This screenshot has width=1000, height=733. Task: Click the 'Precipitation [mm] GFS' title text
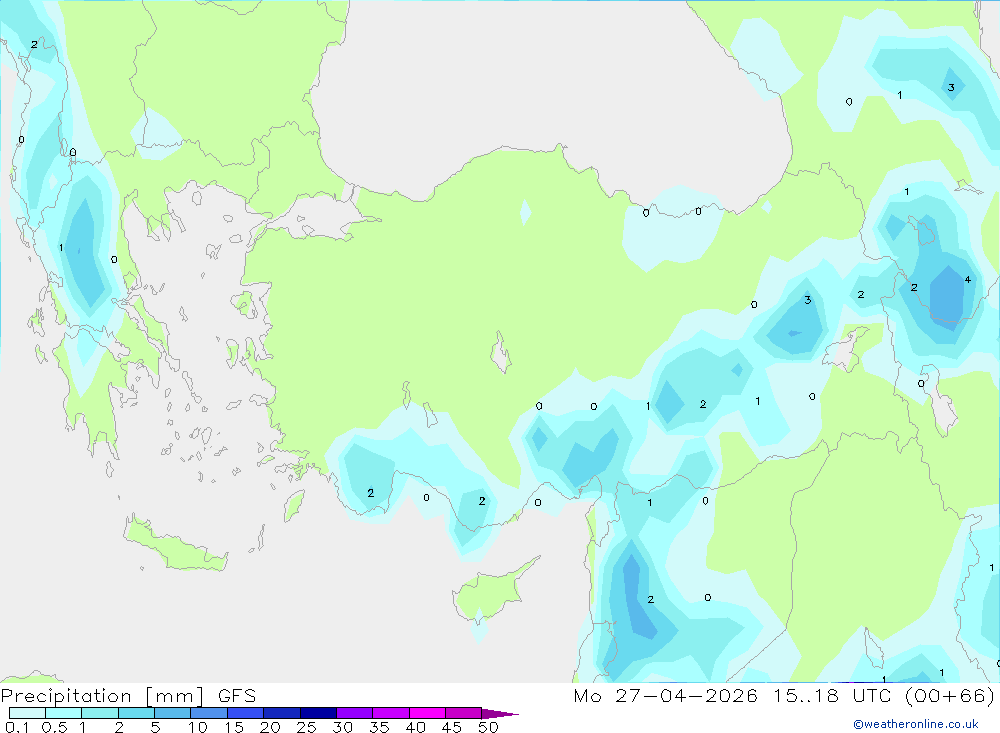pyautogui.click(x=128, y=696)
